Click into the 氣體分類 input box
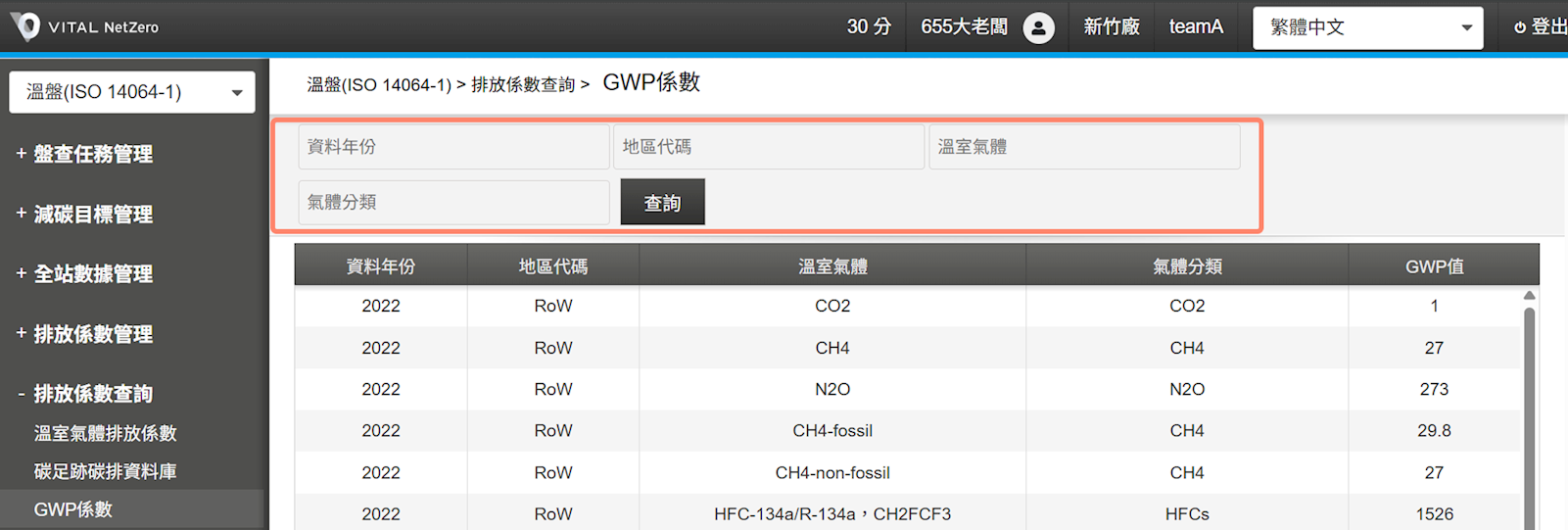 click(453, 203)
